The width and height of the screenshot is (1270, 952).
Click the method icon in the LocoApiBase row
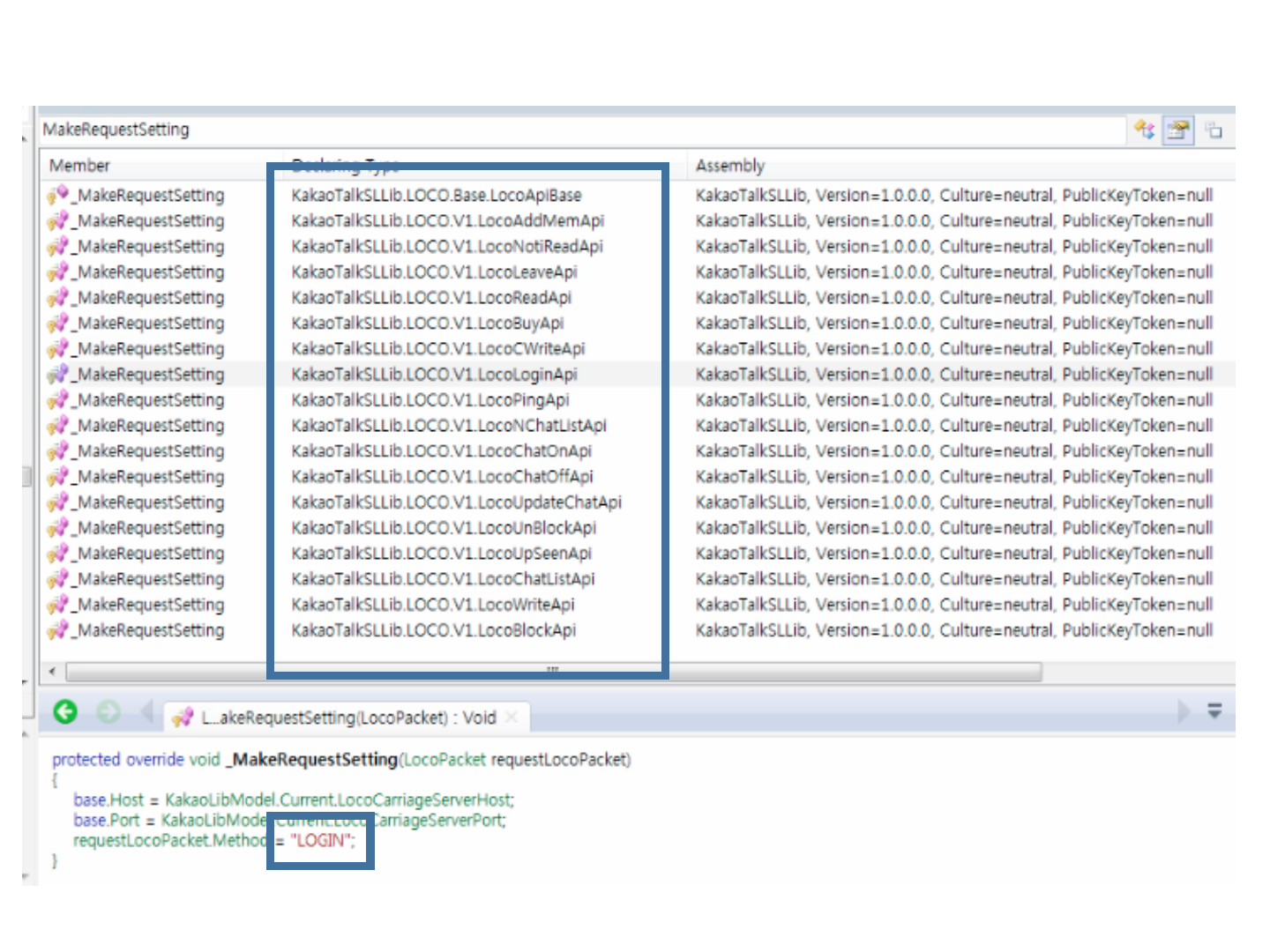point(58,195)
